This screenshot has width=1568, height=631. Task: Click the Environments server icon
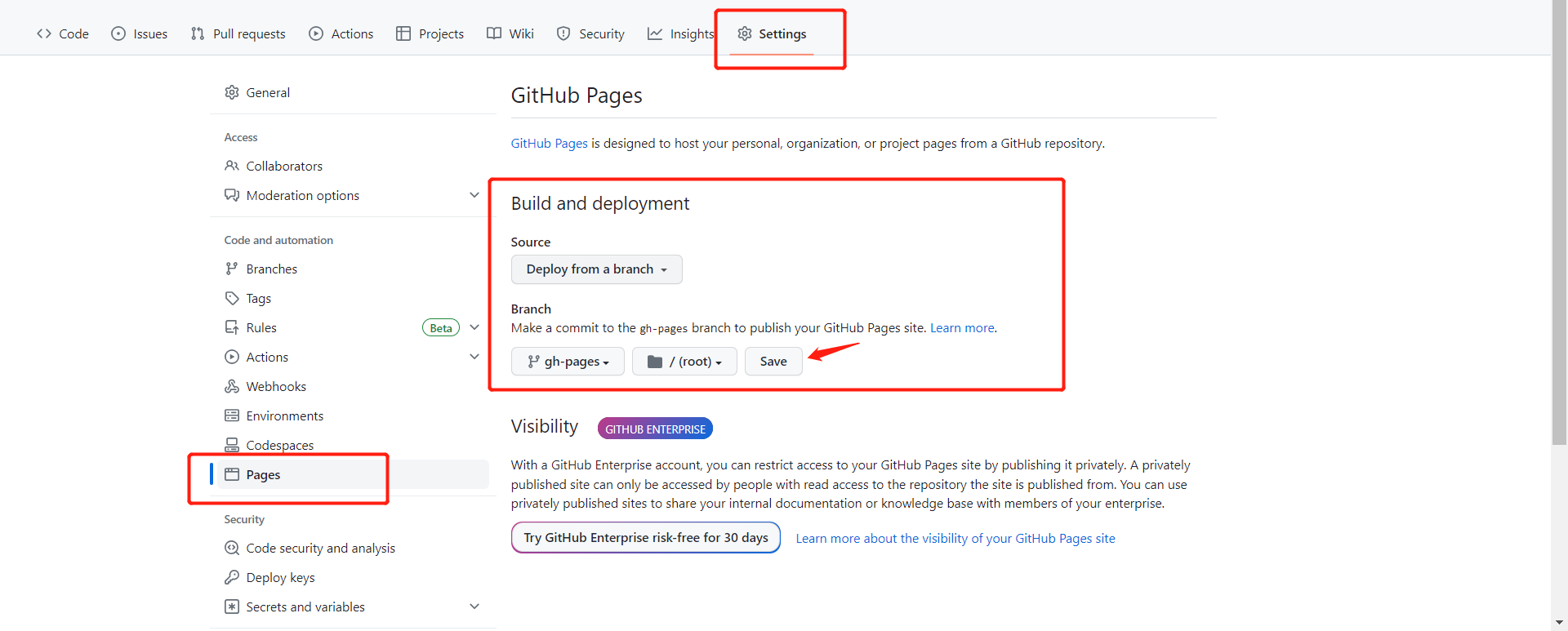(232, 415)
